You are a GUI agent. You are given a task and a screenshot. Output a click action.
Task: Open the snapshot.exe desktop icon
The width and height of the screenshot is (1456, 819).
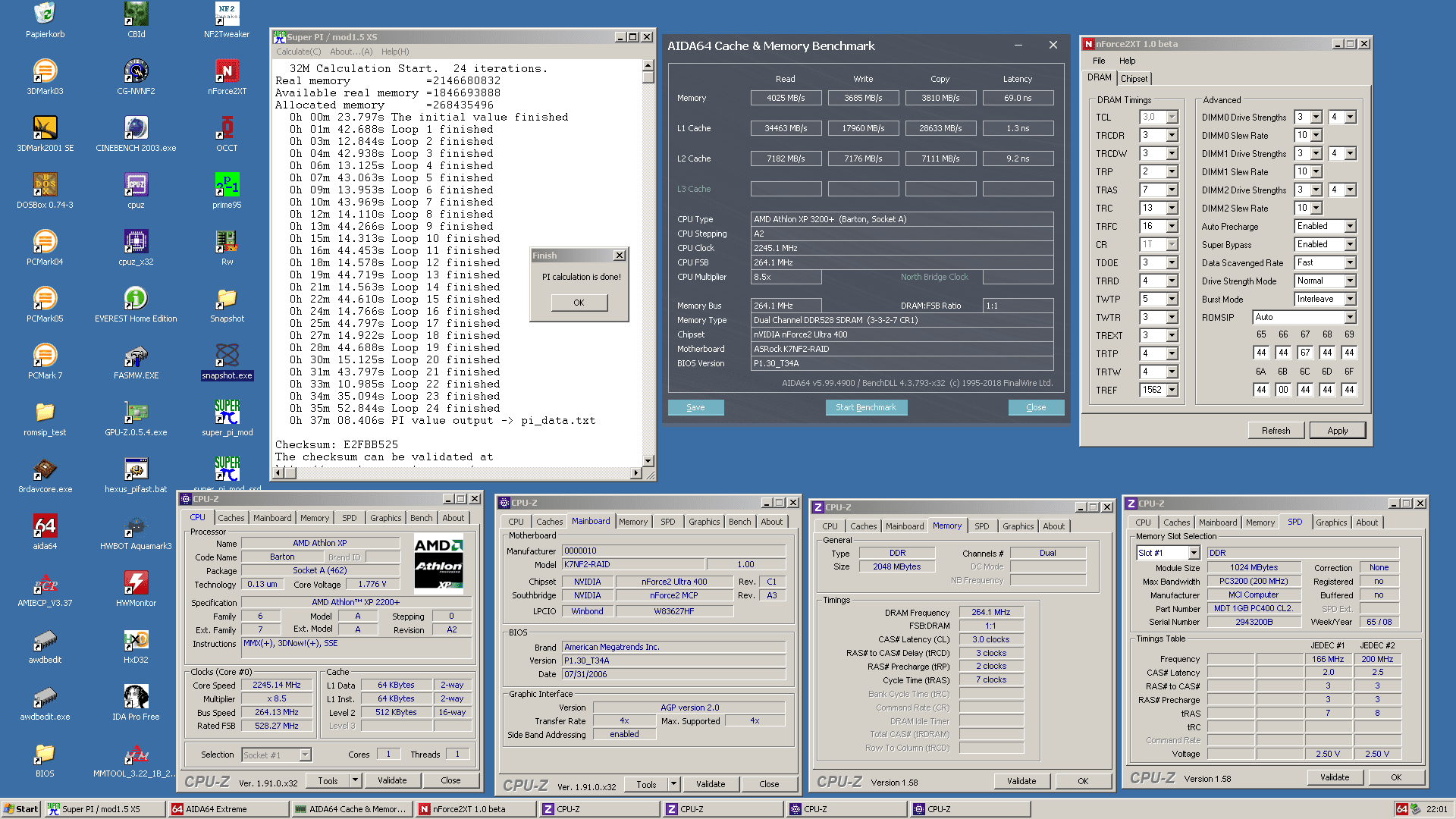tap(227, 361)
